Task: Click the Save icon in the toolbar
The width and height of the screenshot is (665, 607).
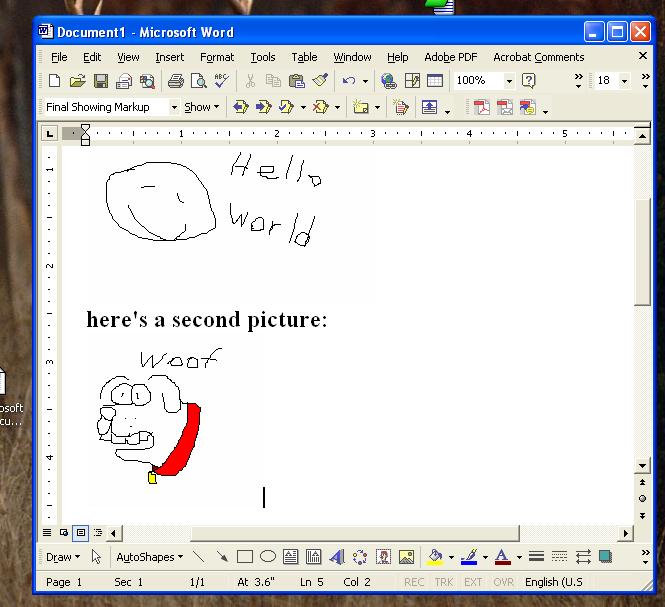Action: pos(100,81)
